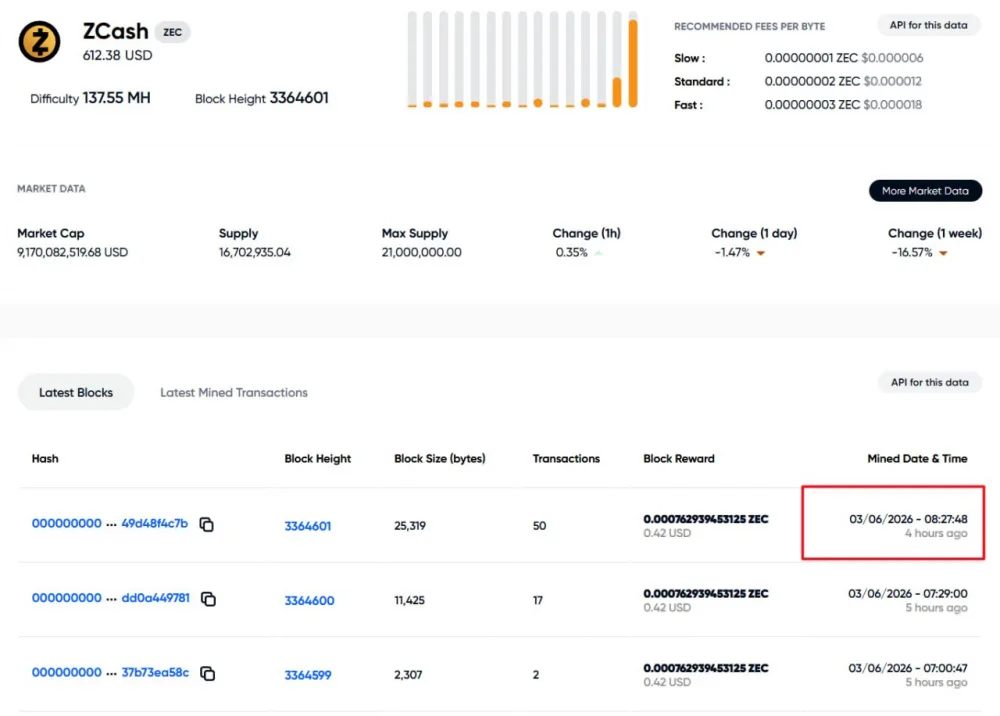1000x716 pixels.
Task: Select mined time 03/06/2026 - 08:27:48
Action: (x=908, y=519)
